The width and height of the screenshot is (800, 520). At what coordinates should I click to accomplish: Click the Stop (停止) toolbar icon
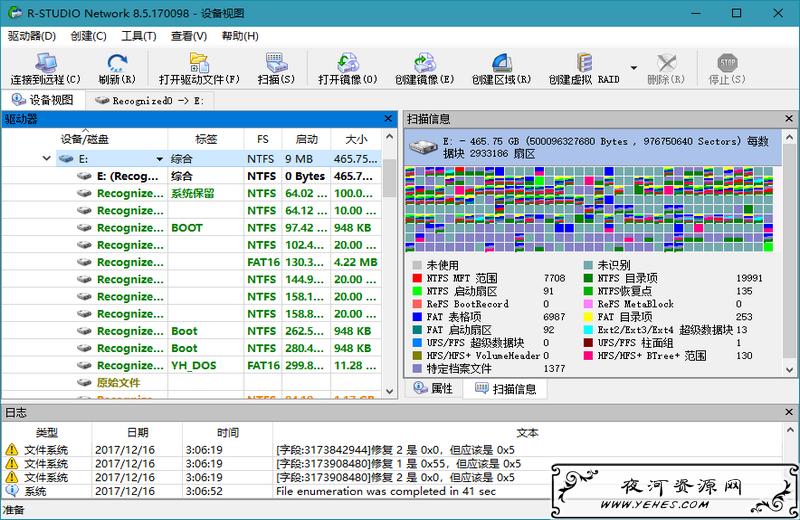(727, 68)
